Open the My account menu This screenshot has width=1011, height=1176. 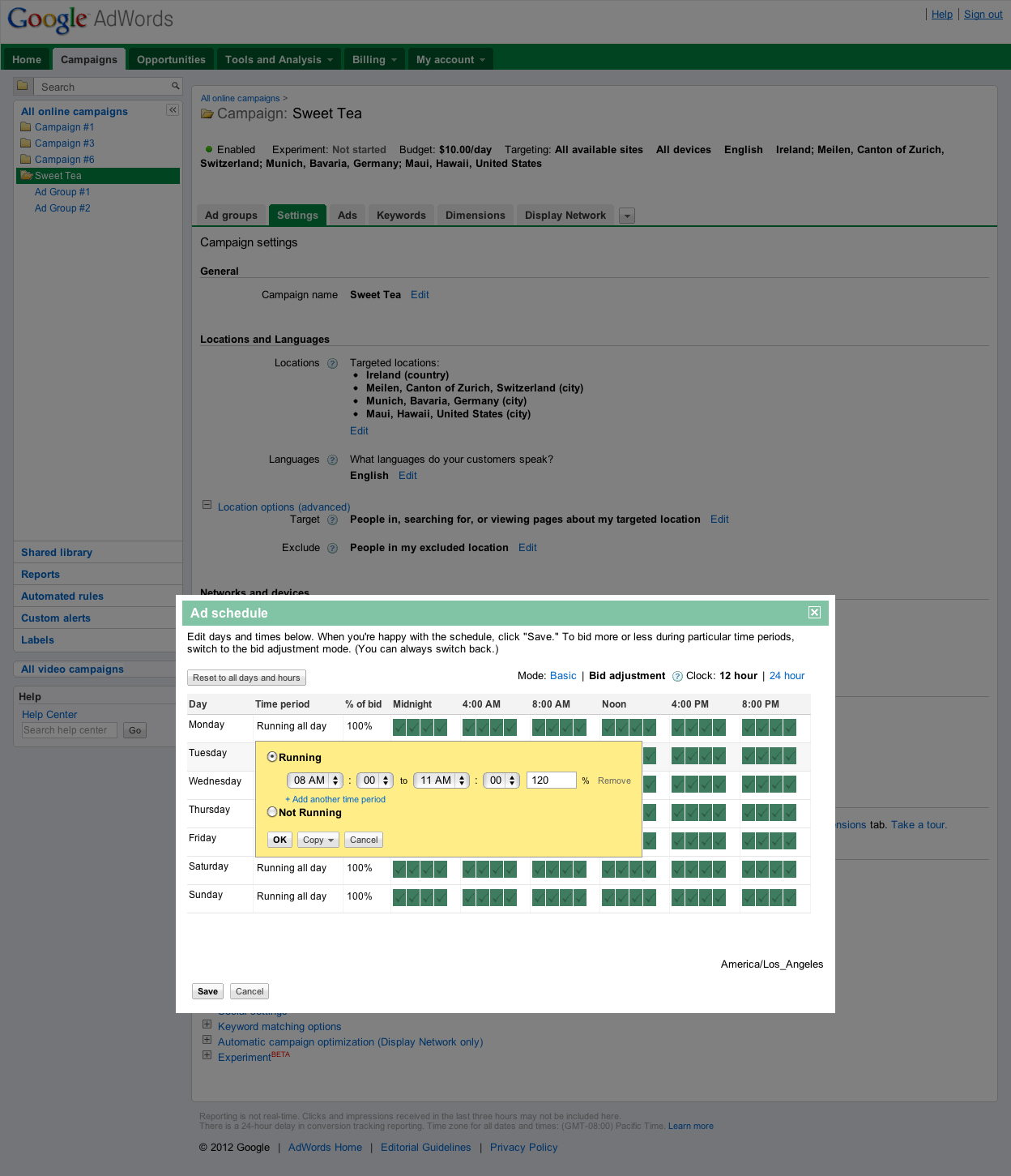click(450, 59)
